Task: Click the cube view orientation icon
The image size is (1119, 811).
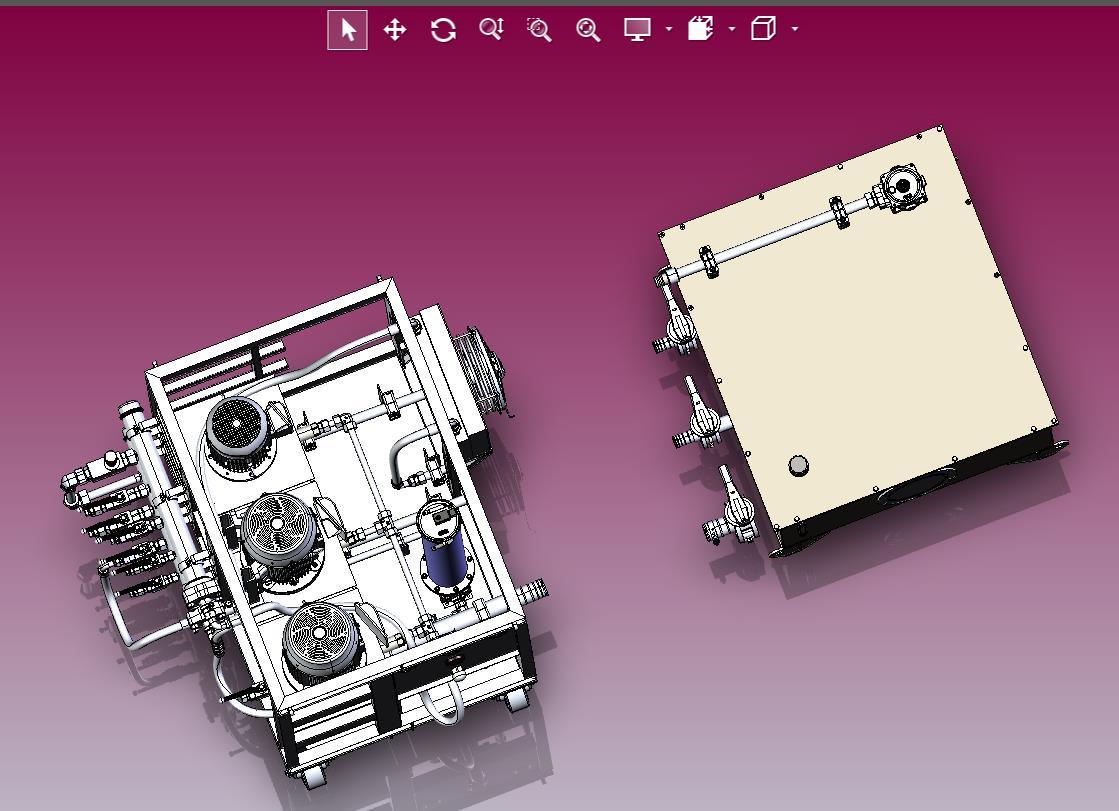Action: tap(763, 29)
